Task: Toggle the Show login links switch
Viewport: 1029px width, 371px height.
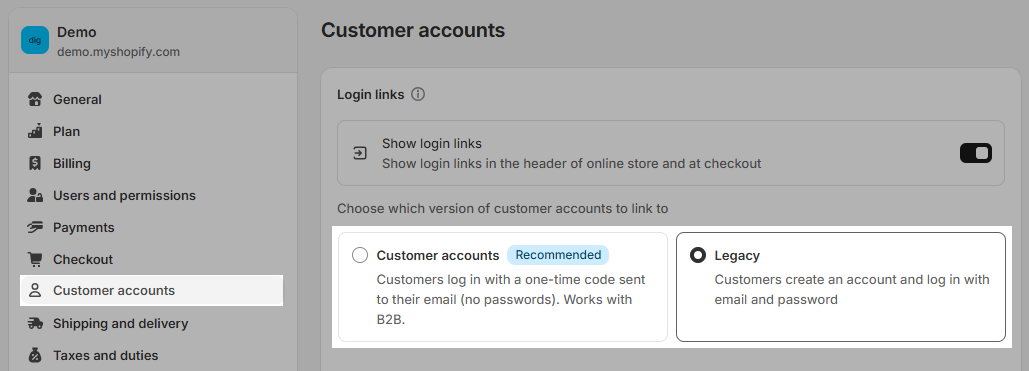Action: (976, 153)
